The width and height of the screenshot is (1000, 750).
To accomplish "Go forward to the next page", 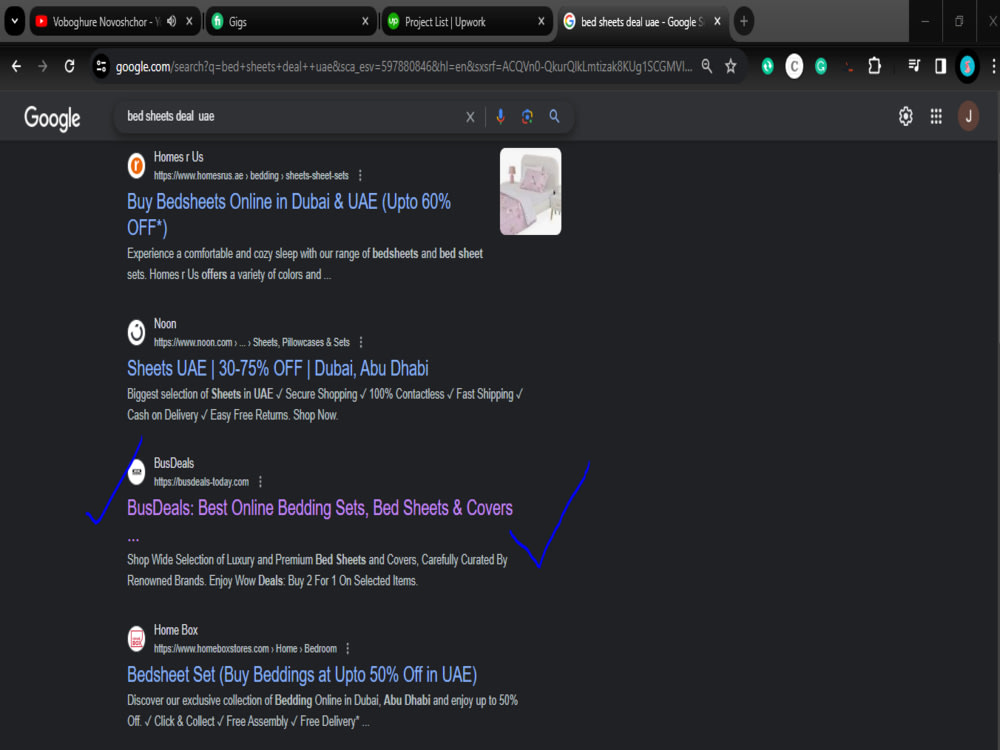I will pyautogui.click(x=43, y=66).
